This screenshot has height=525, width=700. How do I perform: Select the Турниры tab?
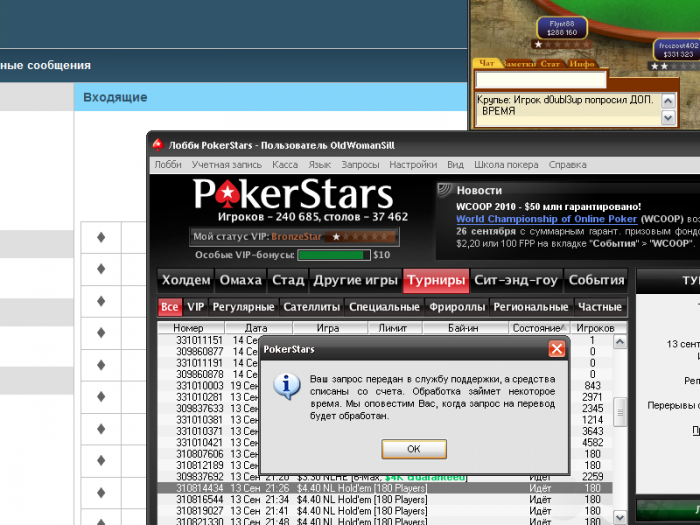coord(436,280)
